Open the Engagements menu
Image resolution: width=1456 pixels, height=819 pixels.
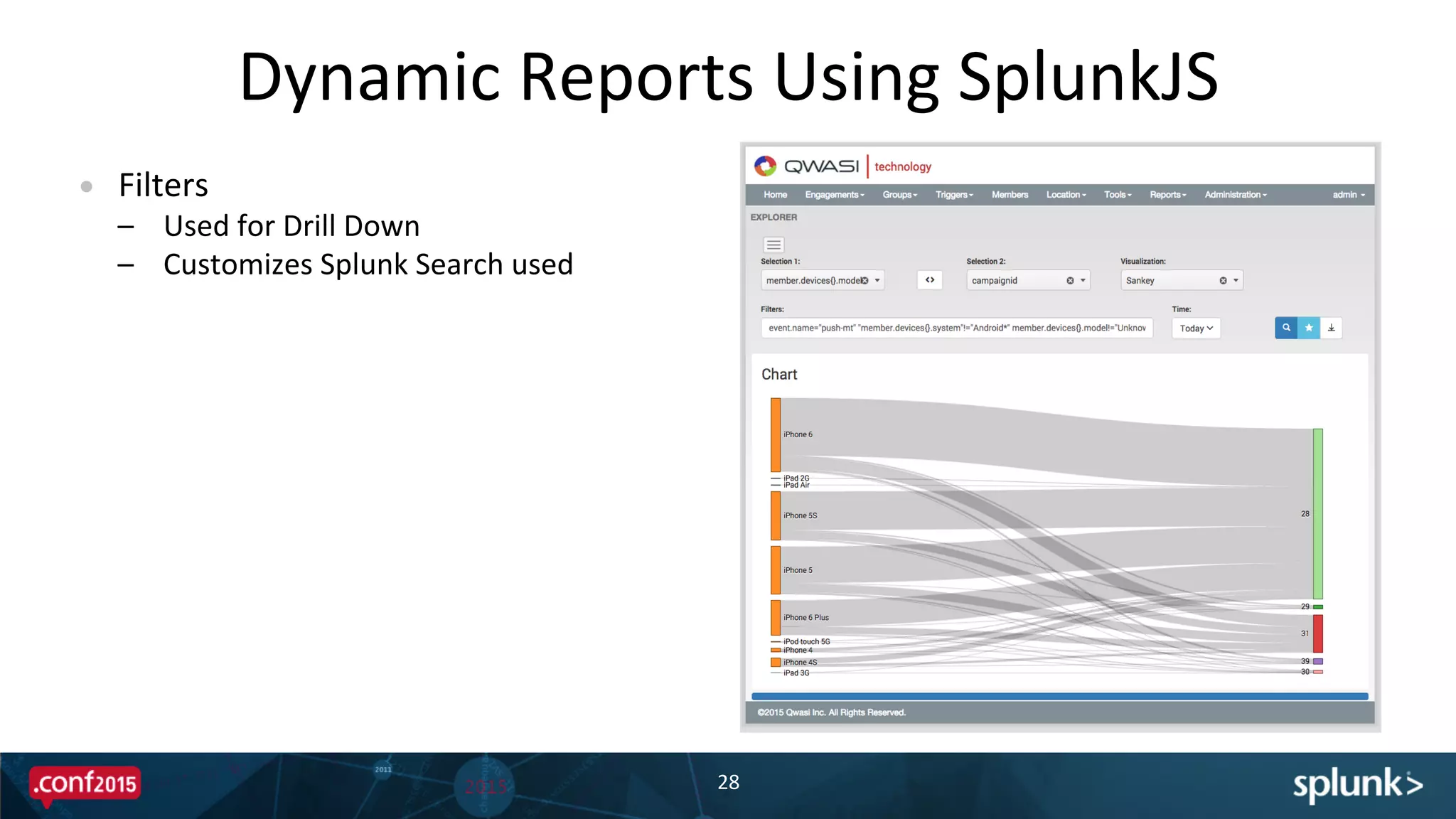tap(835, 195)
